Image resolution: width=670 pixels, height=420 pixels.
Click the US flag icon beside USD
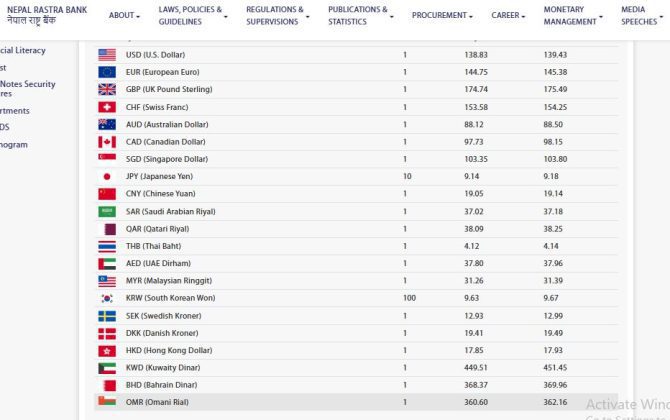pyautogui.click(x=107, y=55)
